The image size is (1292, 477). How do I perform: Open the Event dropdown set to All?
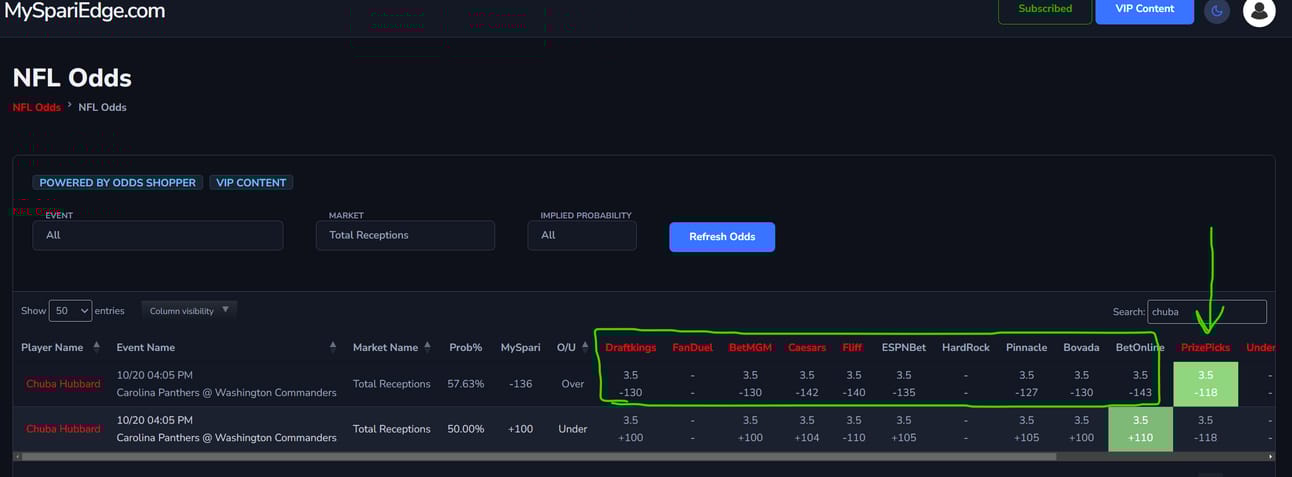[x=158, y=235]
